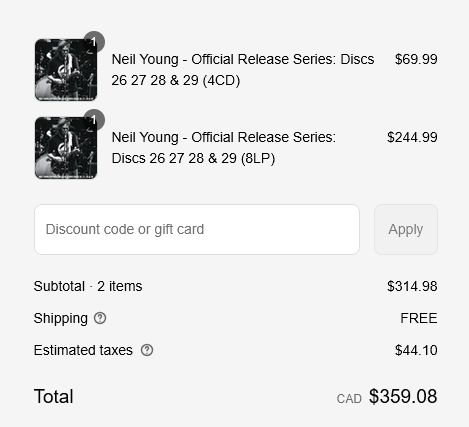Click the Neil Young 4CD product title
469x427 pixels.
click(243, 70)
